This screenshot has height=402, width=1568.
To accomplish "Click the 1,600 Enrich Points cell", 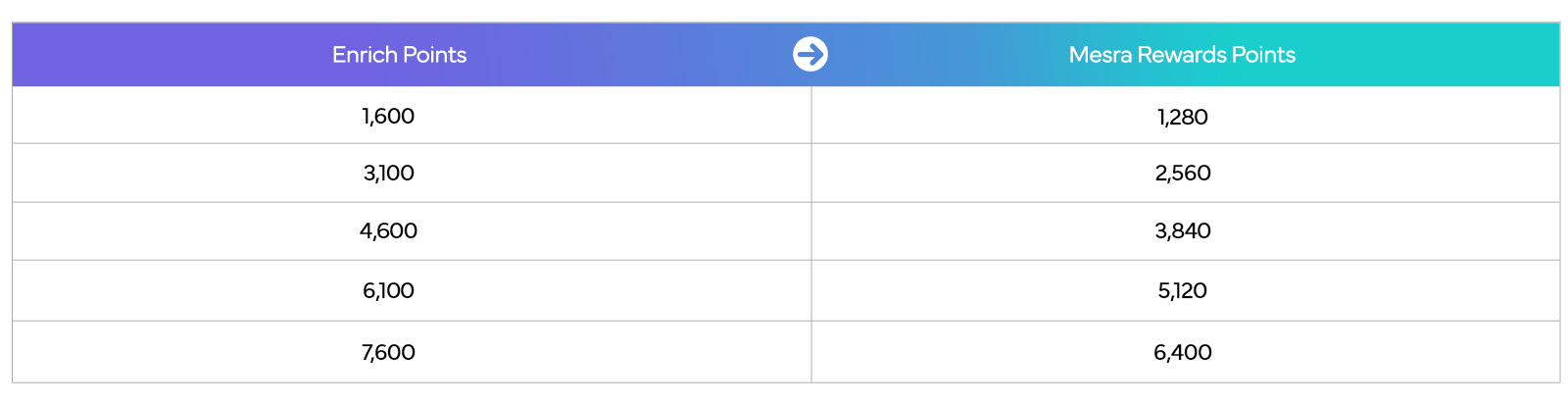I will pyautogui.click(x=388, y=116).
